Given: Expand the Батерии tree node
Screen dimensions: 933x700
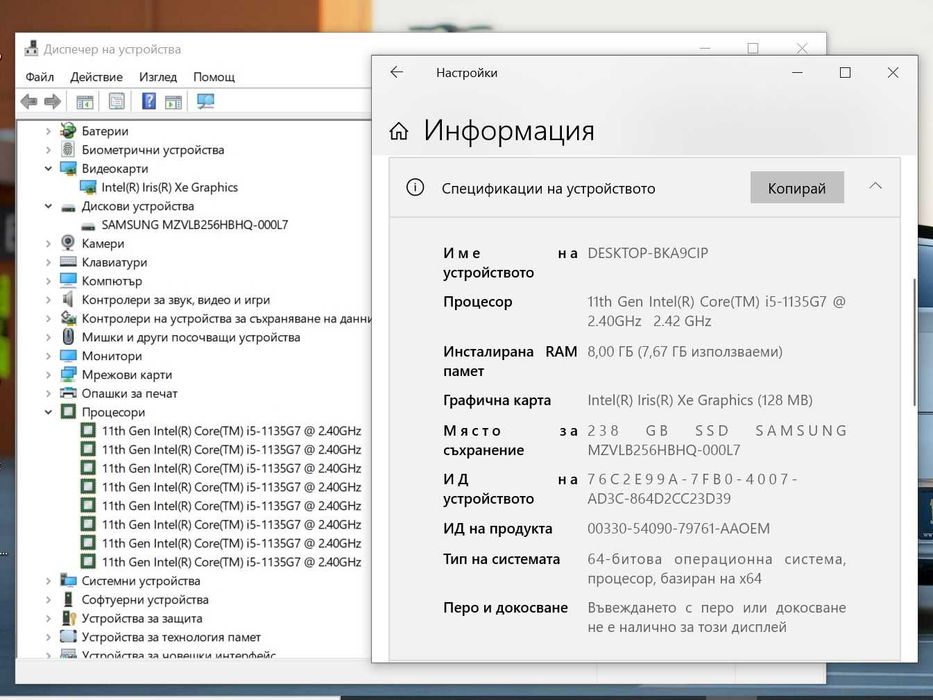Looking at the screenshot, I should point(48,131).
